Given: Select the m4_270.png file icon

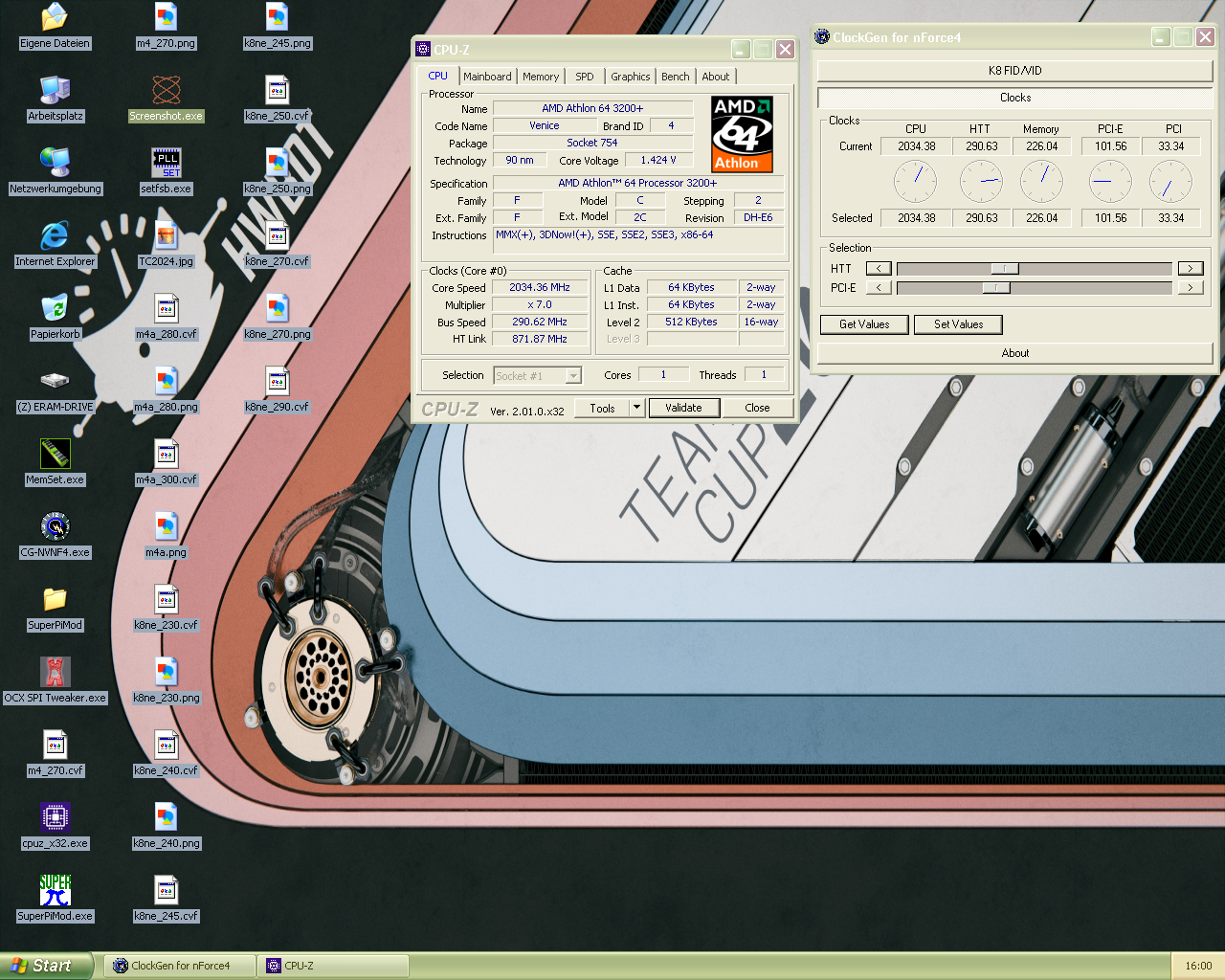Looking at the screenshot, I should [x=166, y=25].
